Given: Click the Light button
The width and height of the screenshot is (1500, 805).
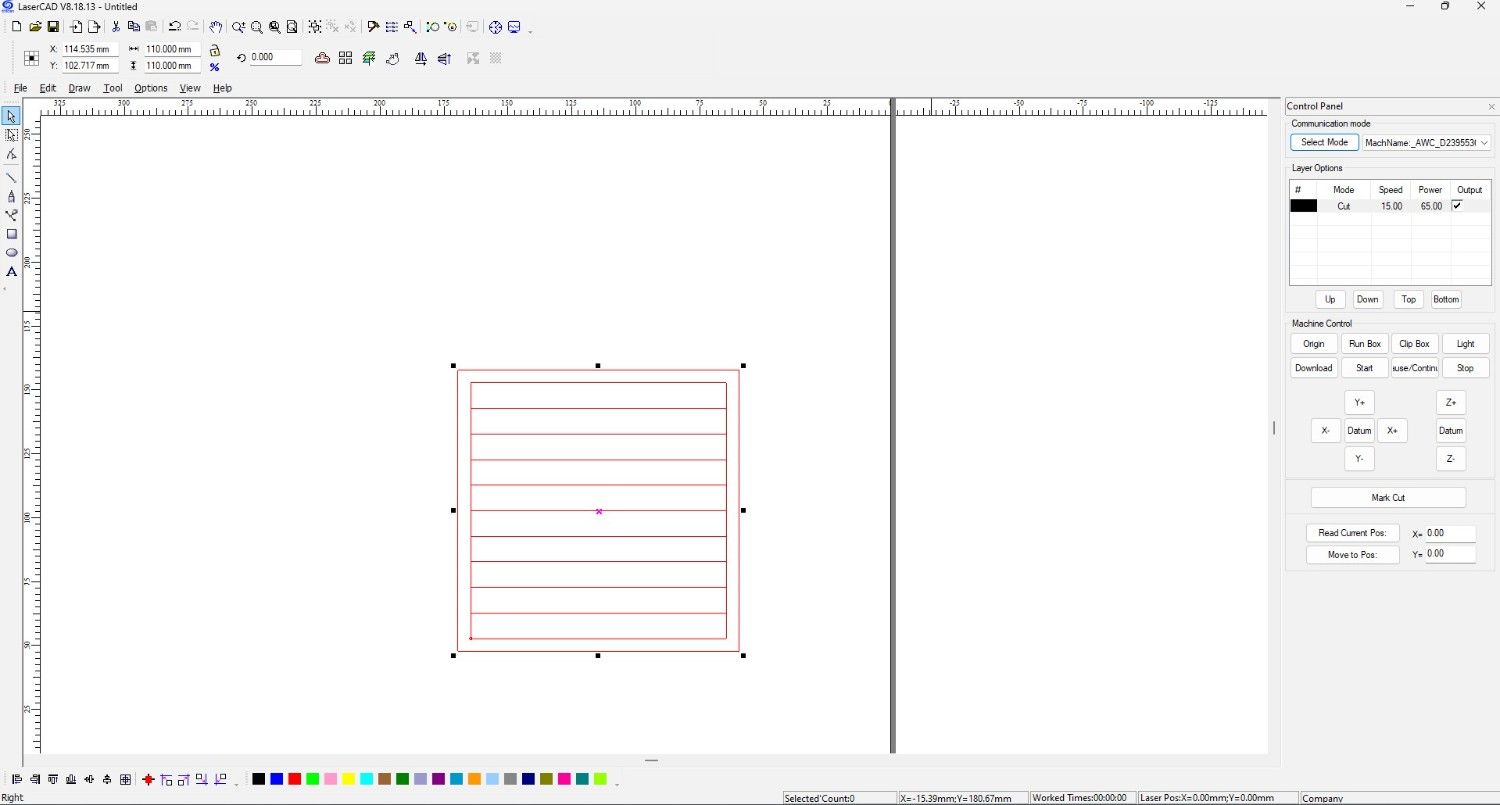Looking at the screenshot, I should tap(1465, 344).
